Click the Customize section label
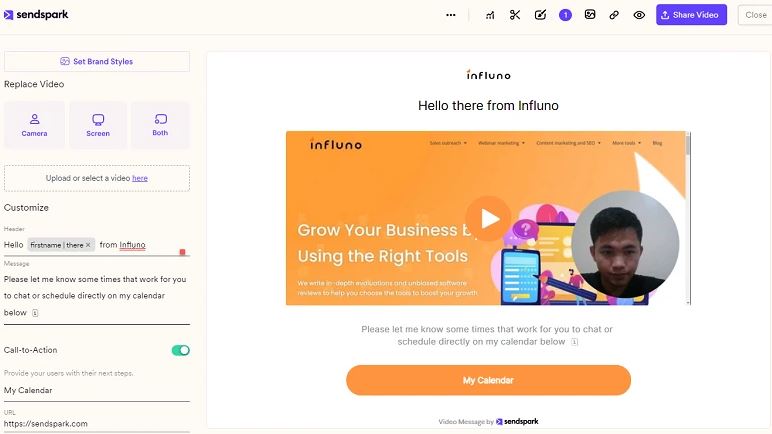The width and height of the screenshot is (772, 434). tap(26, 208)
